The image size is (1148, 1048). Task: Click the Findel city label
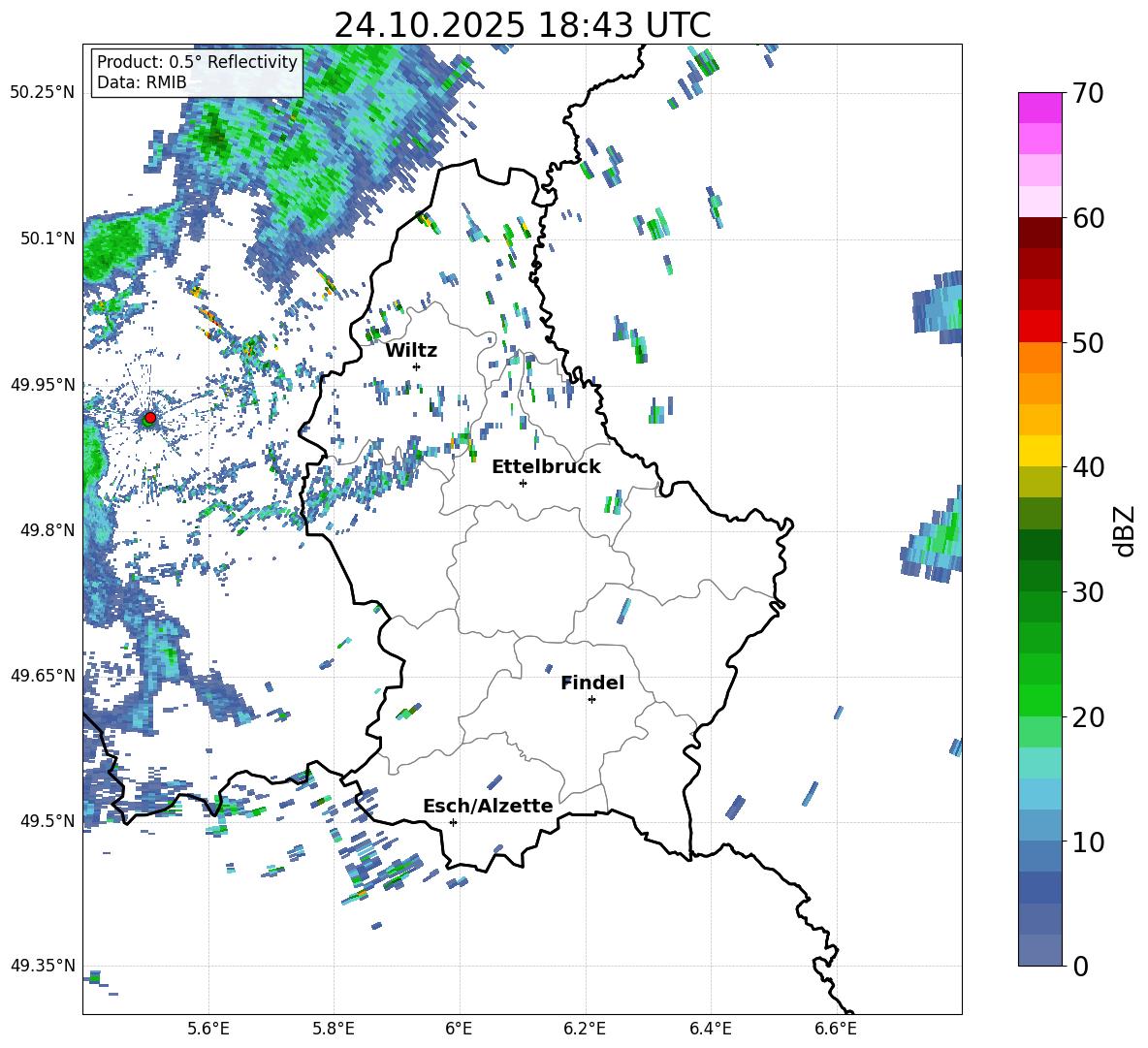tap(592, 683)
